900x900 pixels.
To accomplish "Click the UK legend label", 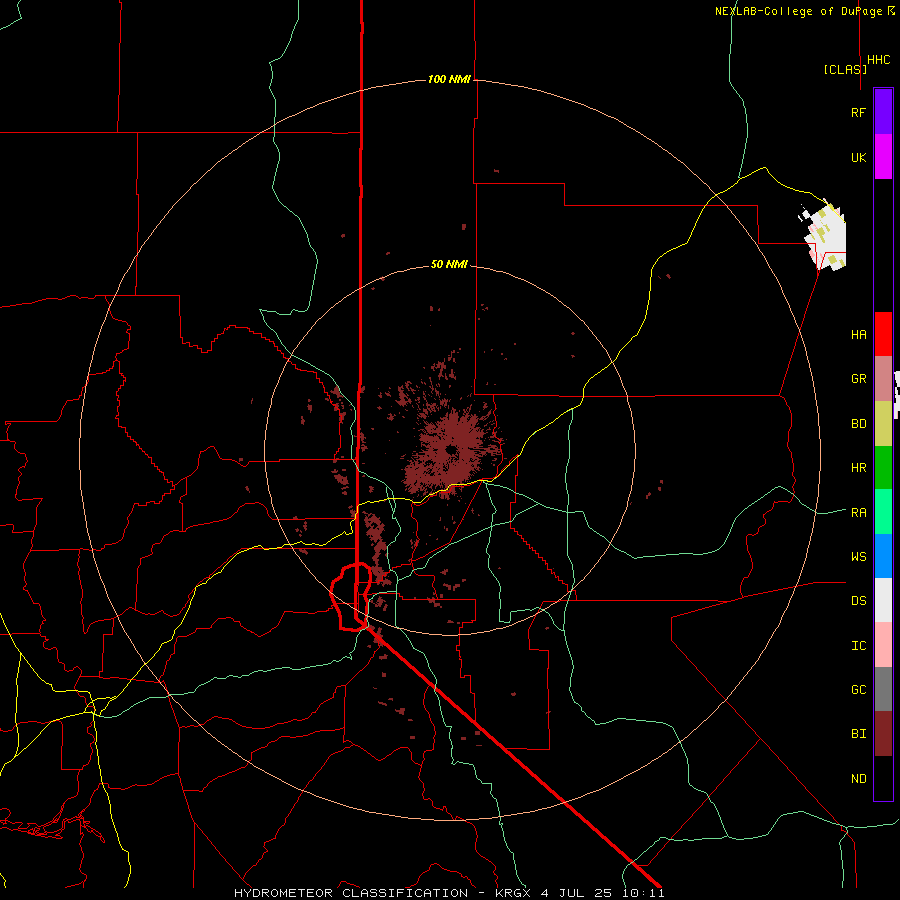I will tap(858, 157).
